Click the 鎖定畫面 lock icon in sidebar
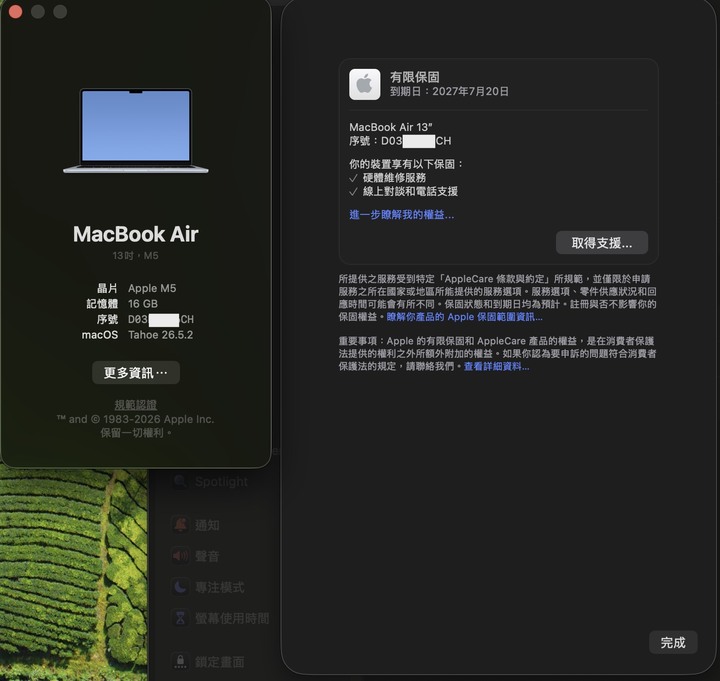The height and width of the screenshot is (681, 720). (180, 661)
